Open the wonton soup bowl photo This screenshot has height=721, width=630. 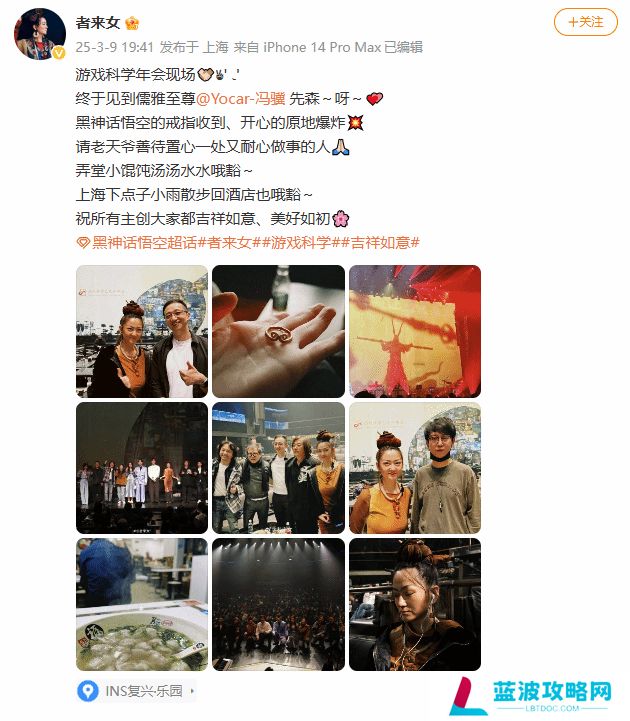click(x=142, y=604)
